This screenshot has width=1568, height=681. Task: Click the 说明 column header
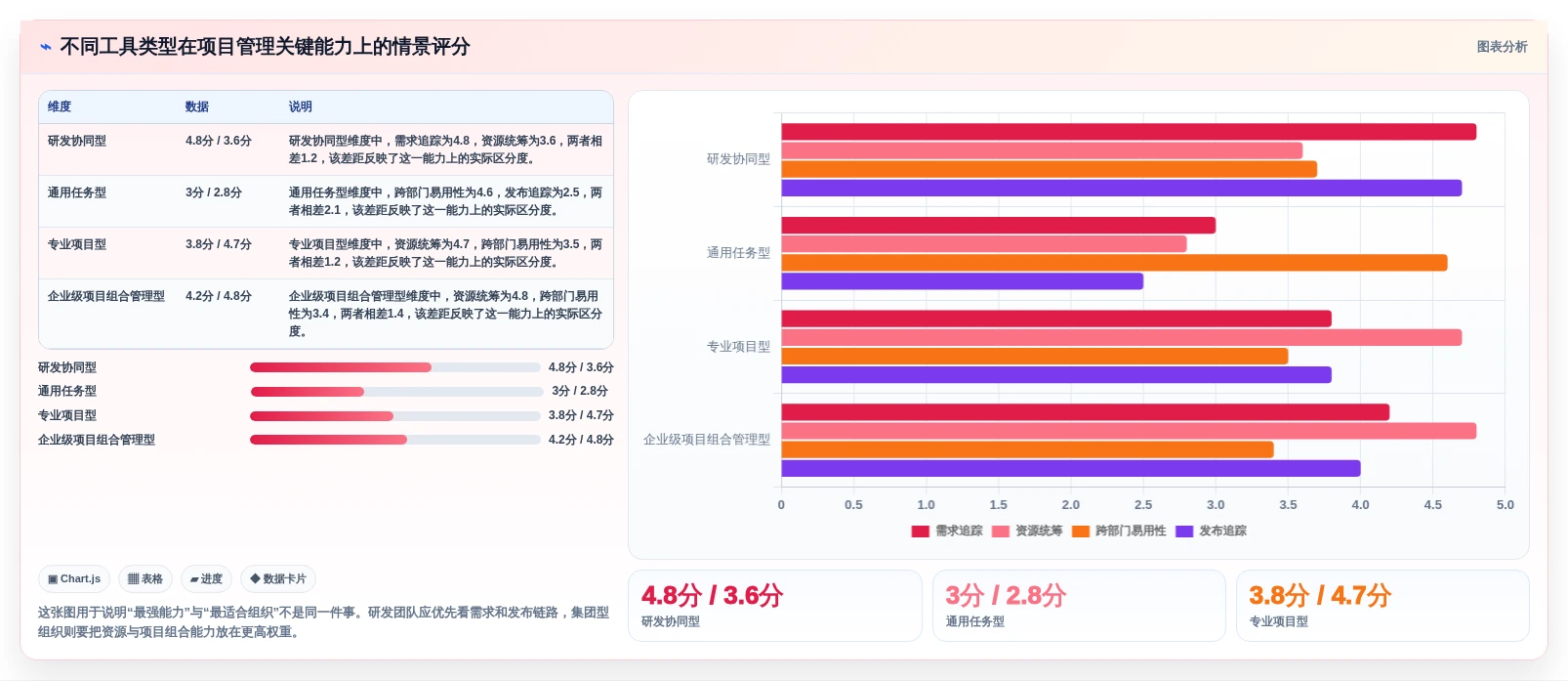(x=300, y=106)
